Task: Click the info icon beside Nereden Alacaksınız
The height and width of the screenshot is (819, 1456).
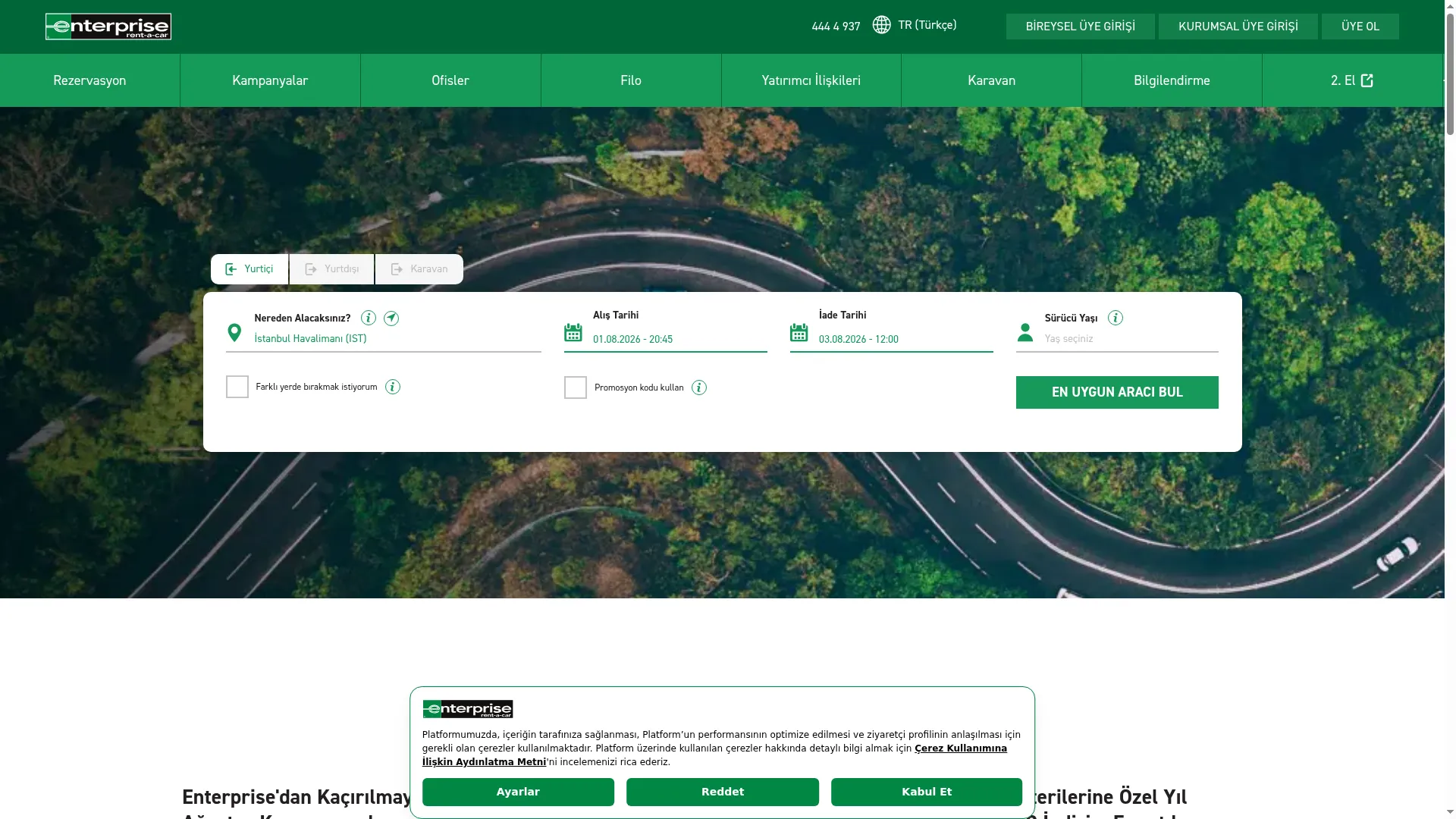Action: tap(369, 318)
